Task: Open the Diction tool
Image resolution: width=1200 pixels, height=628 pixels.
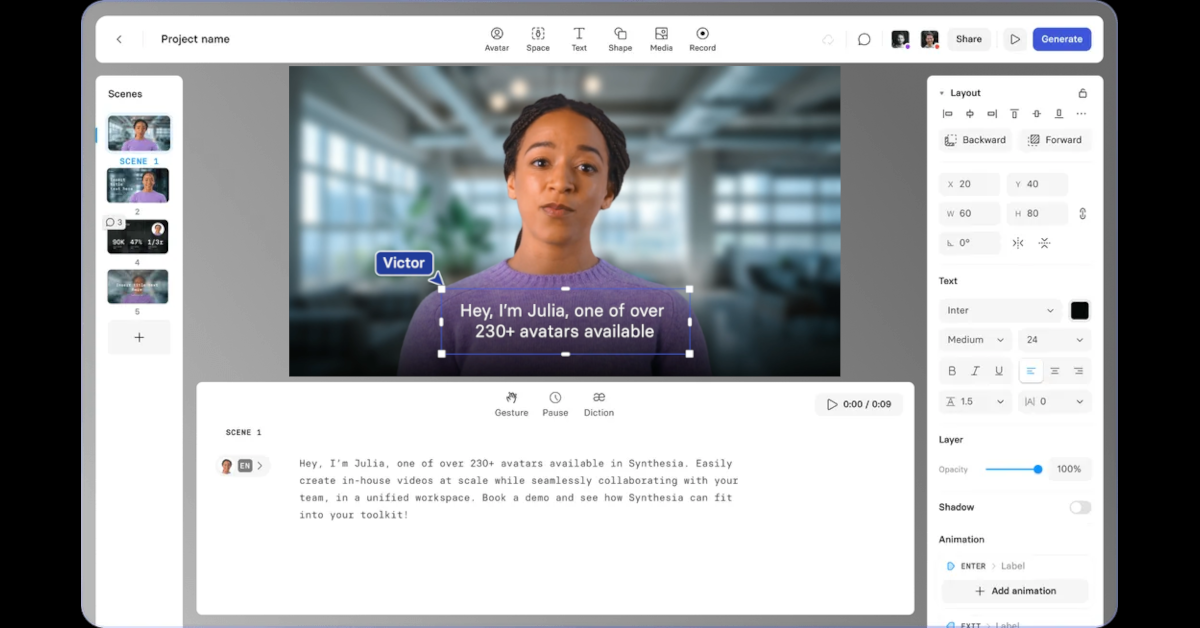Action: click(599, 404)
